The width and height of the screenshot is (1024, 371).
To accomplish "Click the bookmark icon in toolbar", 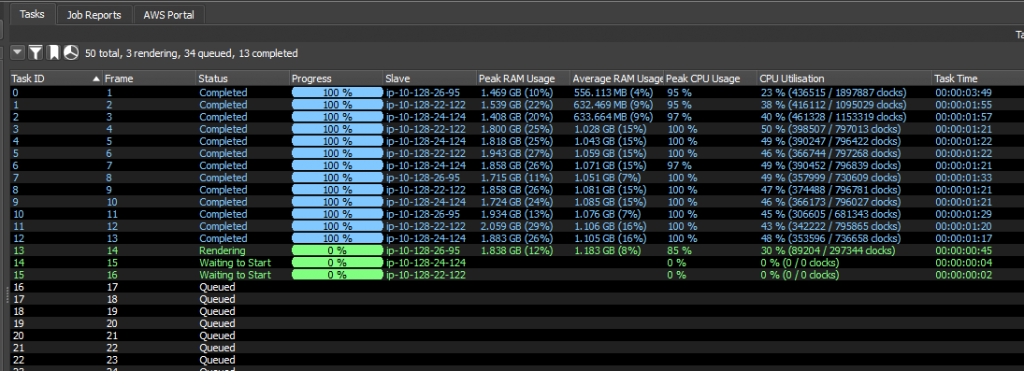I will [54, 53].
